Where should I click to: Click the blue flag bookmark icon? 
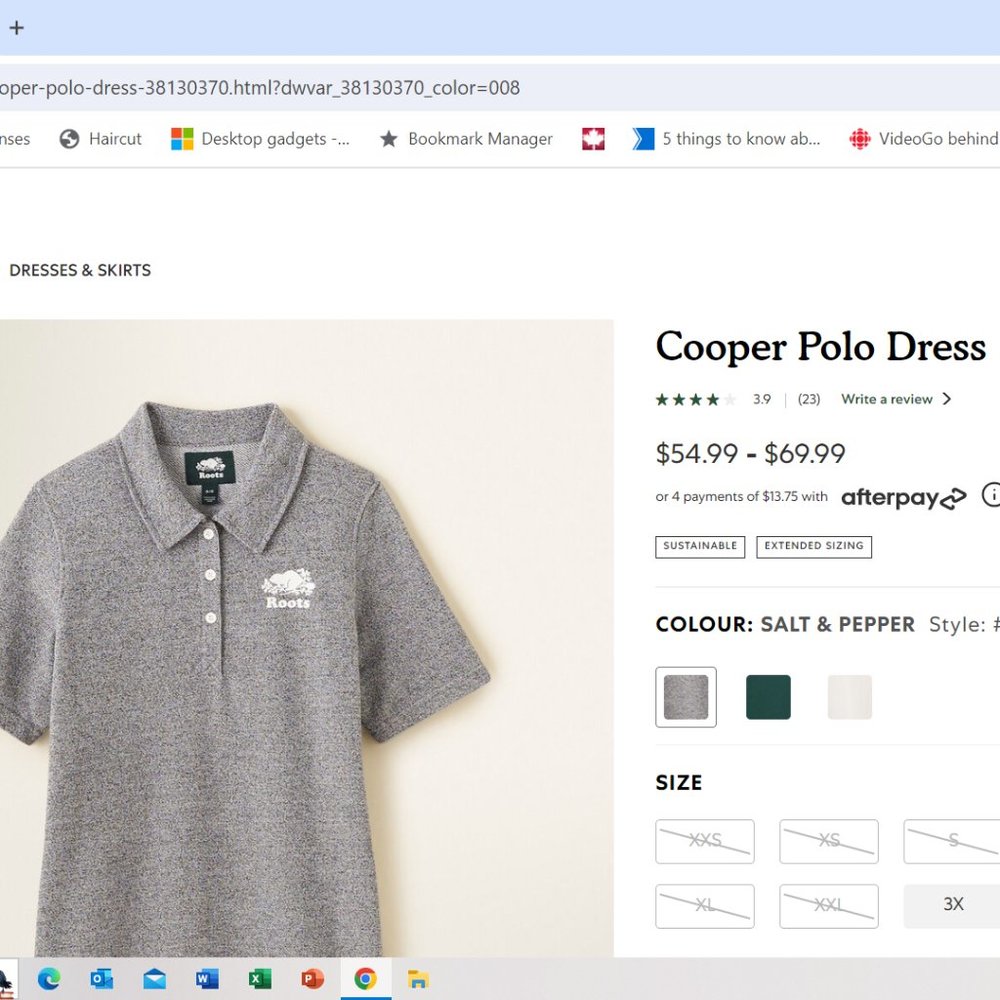click(643, 139)
